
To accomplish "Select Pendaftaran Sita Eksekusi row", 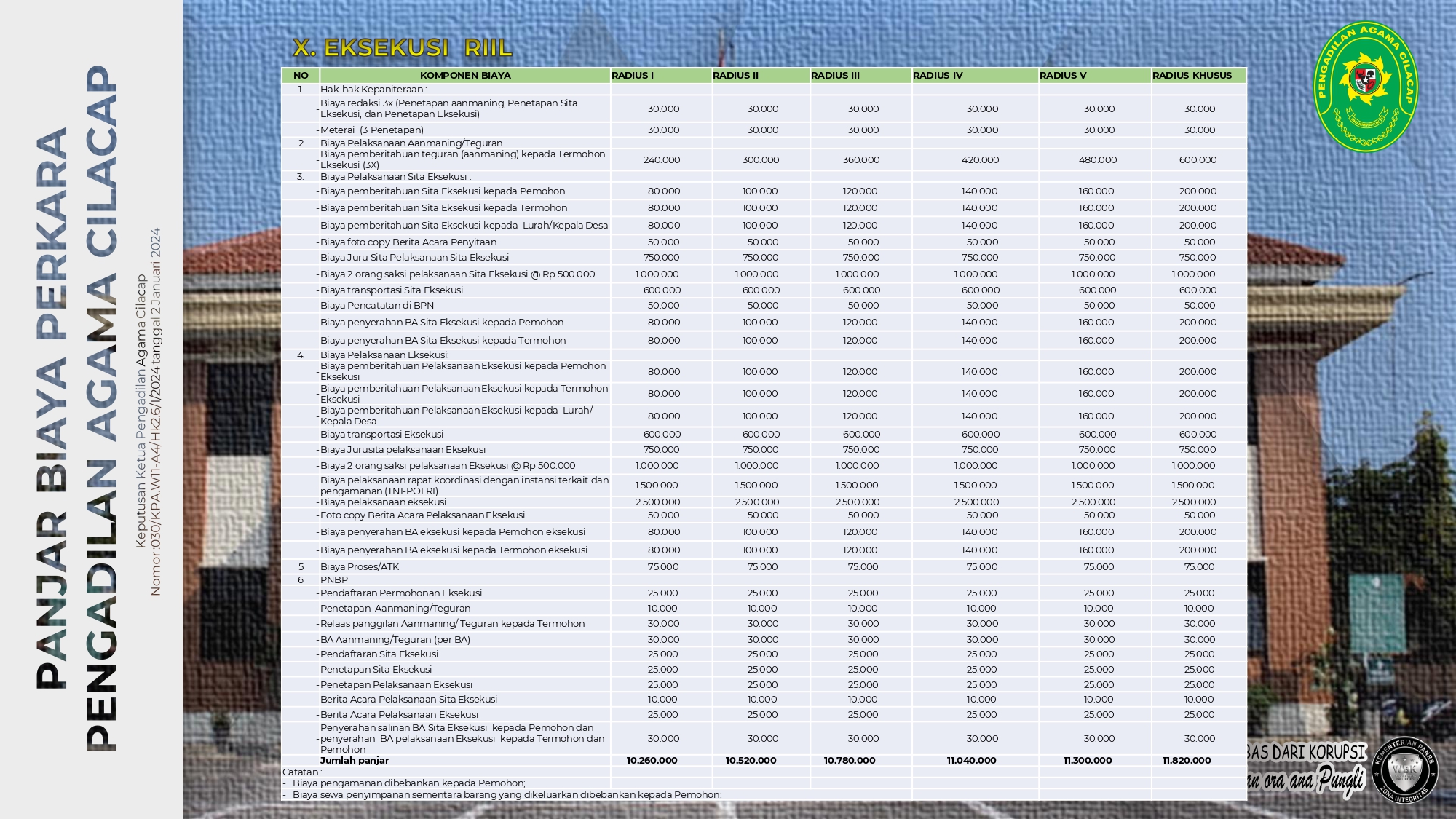I will click(x=764, y=654).
